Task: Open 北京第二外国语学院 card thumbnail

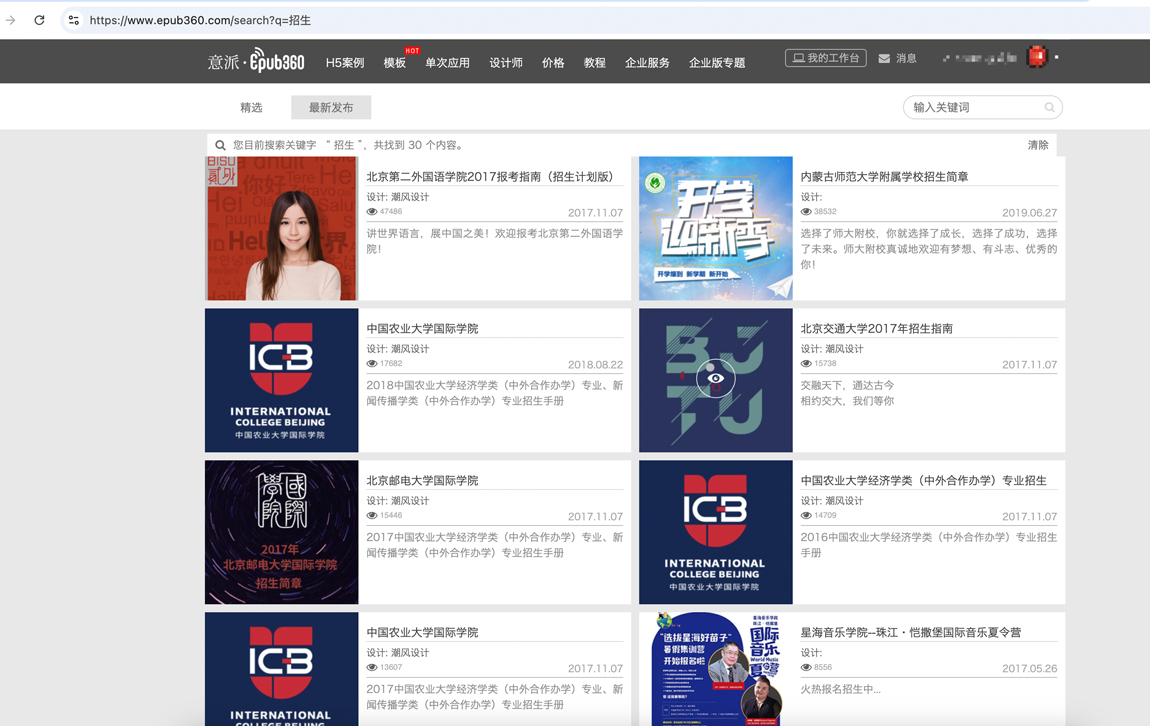Action: (282, 228)
